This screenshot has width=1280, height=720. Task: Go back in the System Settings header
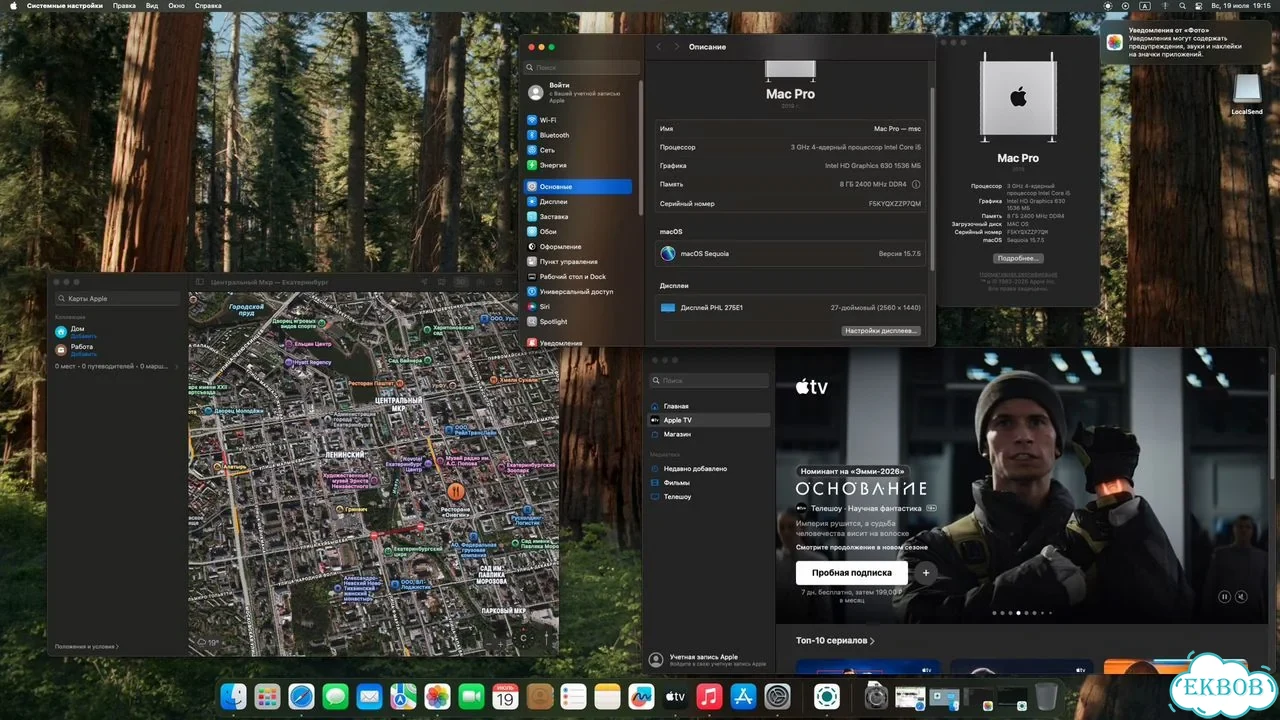pos(658,47)
